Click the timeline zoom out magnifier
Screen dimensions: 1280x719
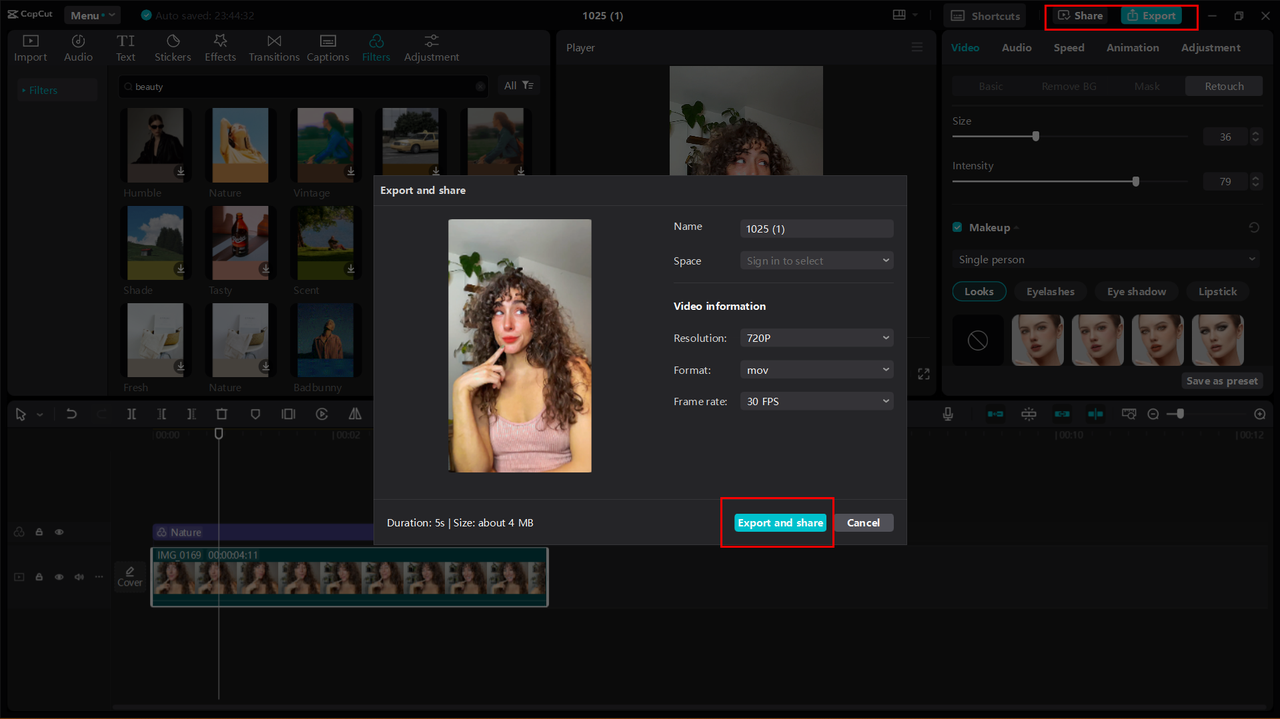[1153, 414]
